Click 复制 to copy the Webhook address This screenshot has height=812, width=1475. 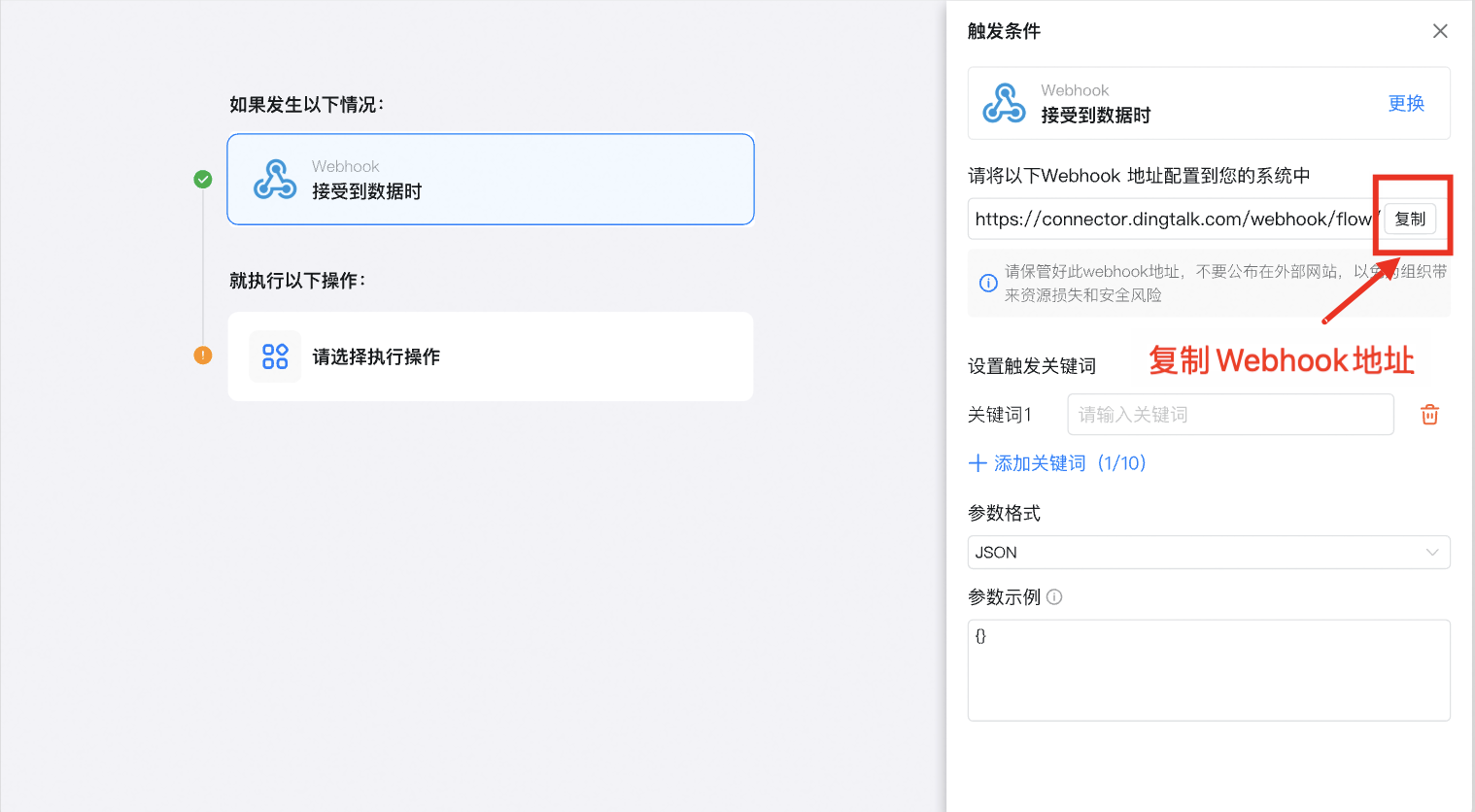point(1410,219)
